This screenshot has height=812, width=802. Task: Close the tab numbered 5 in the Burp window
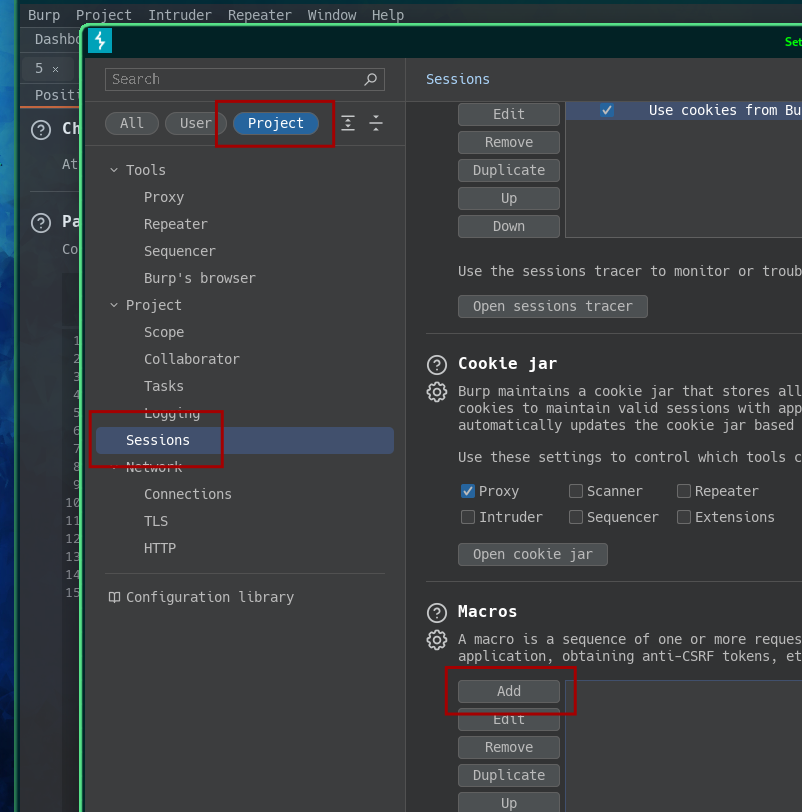click(55, 69)
